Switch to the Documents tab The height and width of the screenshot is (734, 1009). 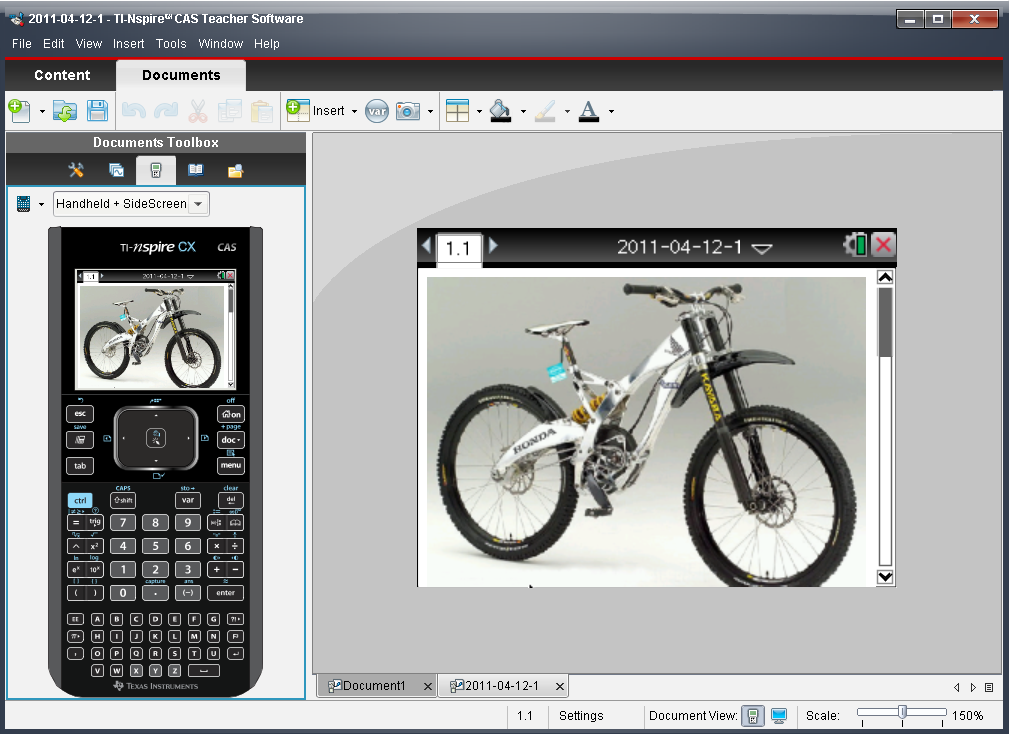pyautogui.click(x=181, y=75)
